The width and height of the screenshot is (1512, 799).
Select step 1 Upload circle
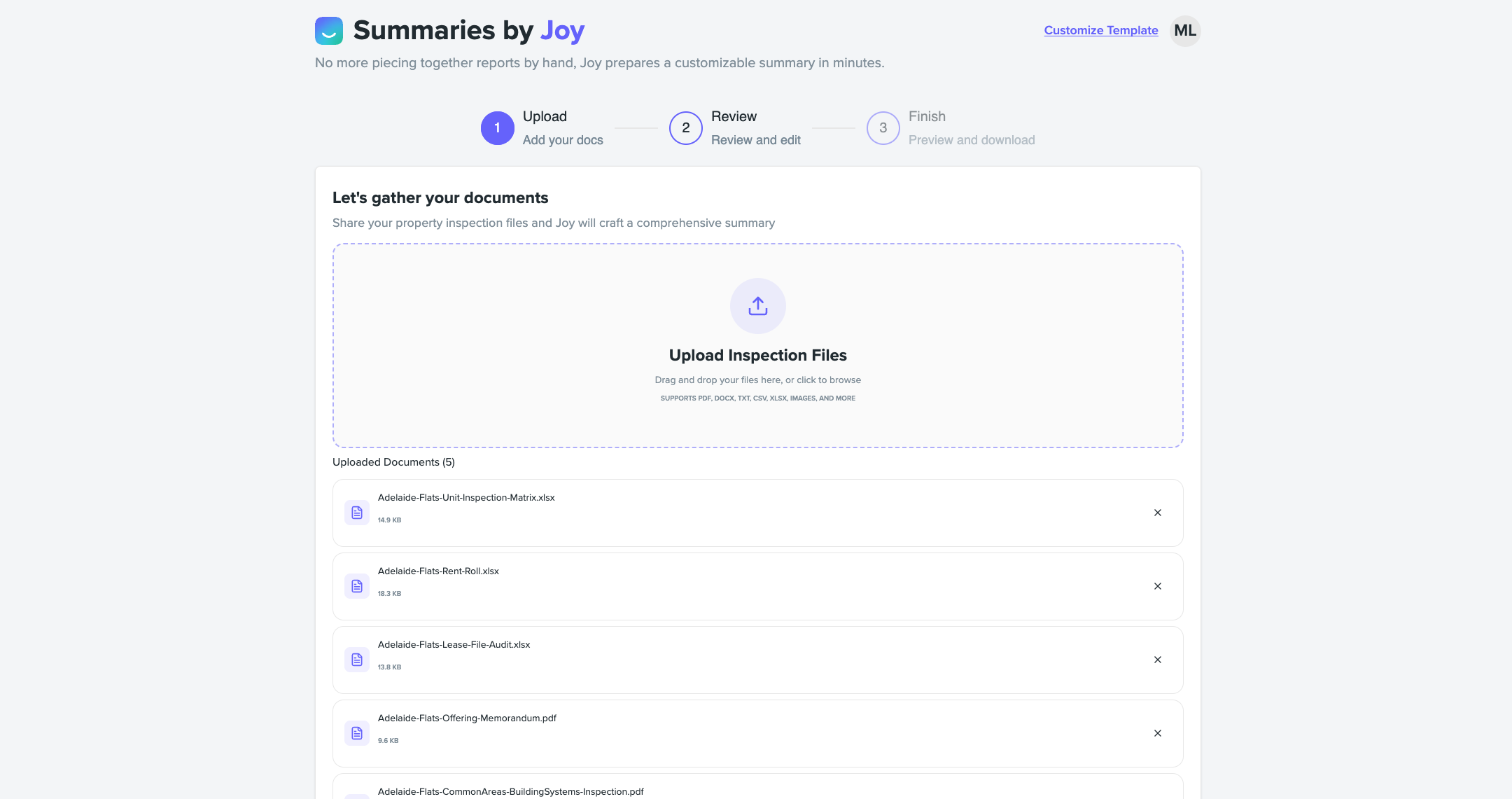498,128
